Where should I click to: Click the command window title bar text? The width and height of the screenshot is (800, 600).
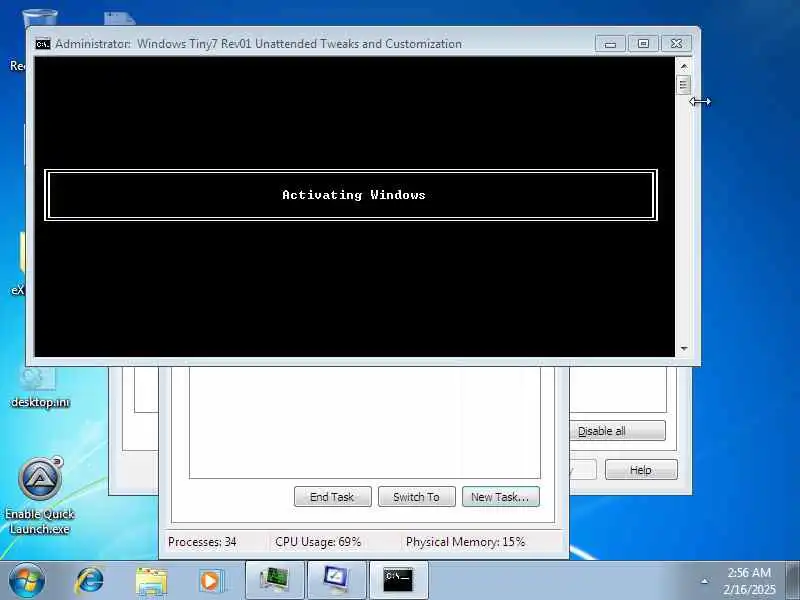point(258,44)
